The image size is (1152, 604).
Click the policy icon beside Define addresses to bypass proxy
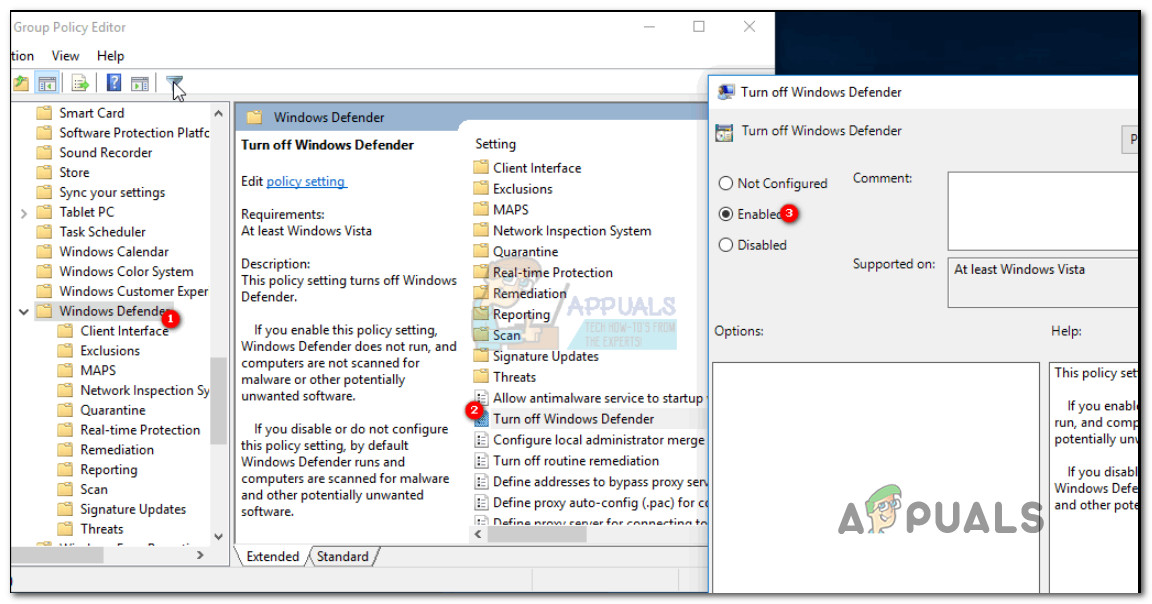pyautogui.click(x=481, y=481)
